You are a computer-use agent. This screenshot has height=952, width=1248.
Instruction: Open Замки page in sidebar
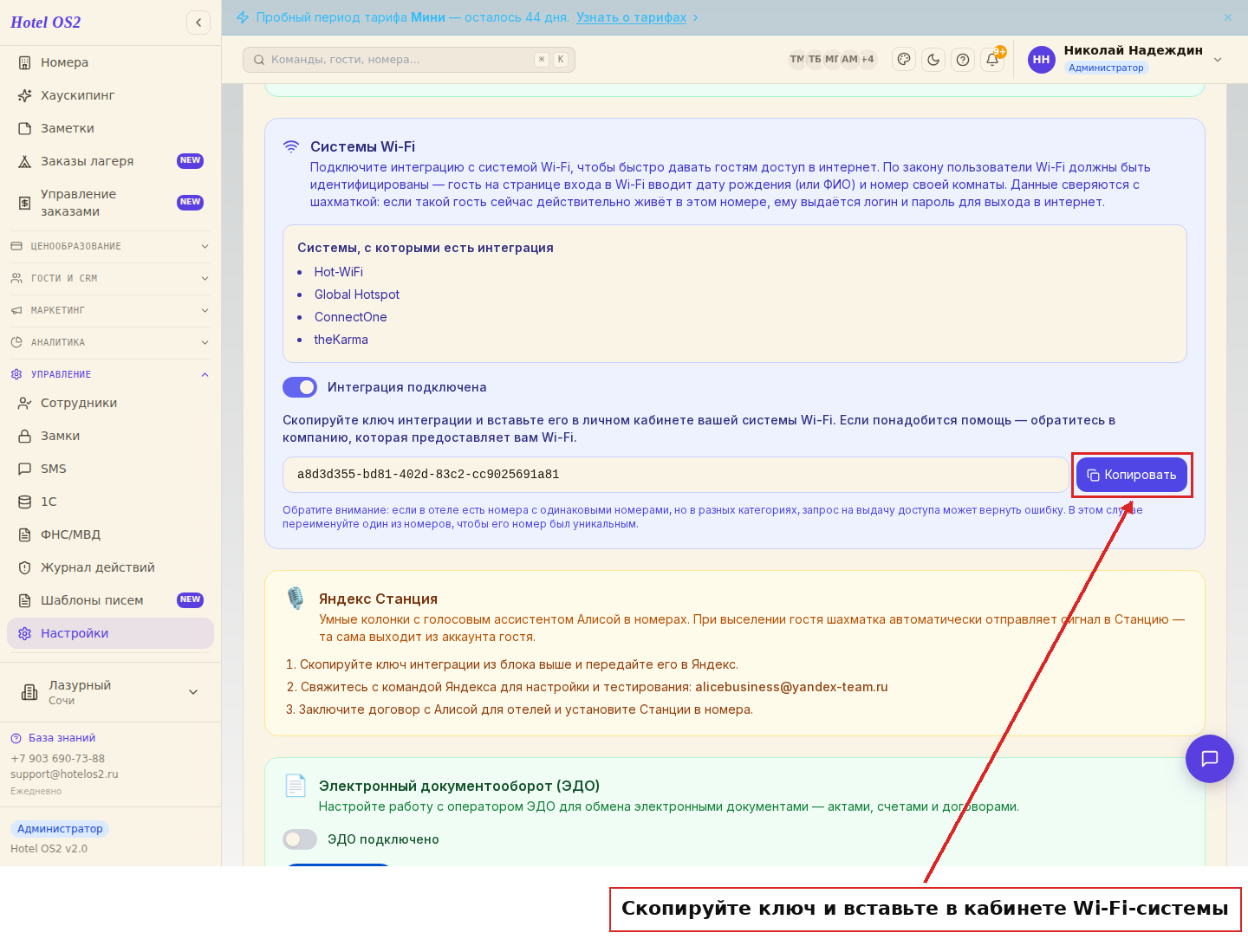pos(110,436)
